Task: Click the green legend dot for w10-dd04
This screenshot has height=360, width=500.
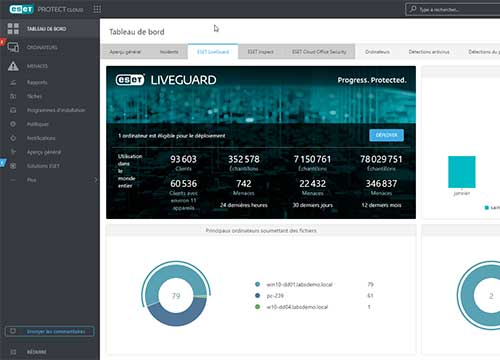Action: pyautogui.click(x=257, y=307)
